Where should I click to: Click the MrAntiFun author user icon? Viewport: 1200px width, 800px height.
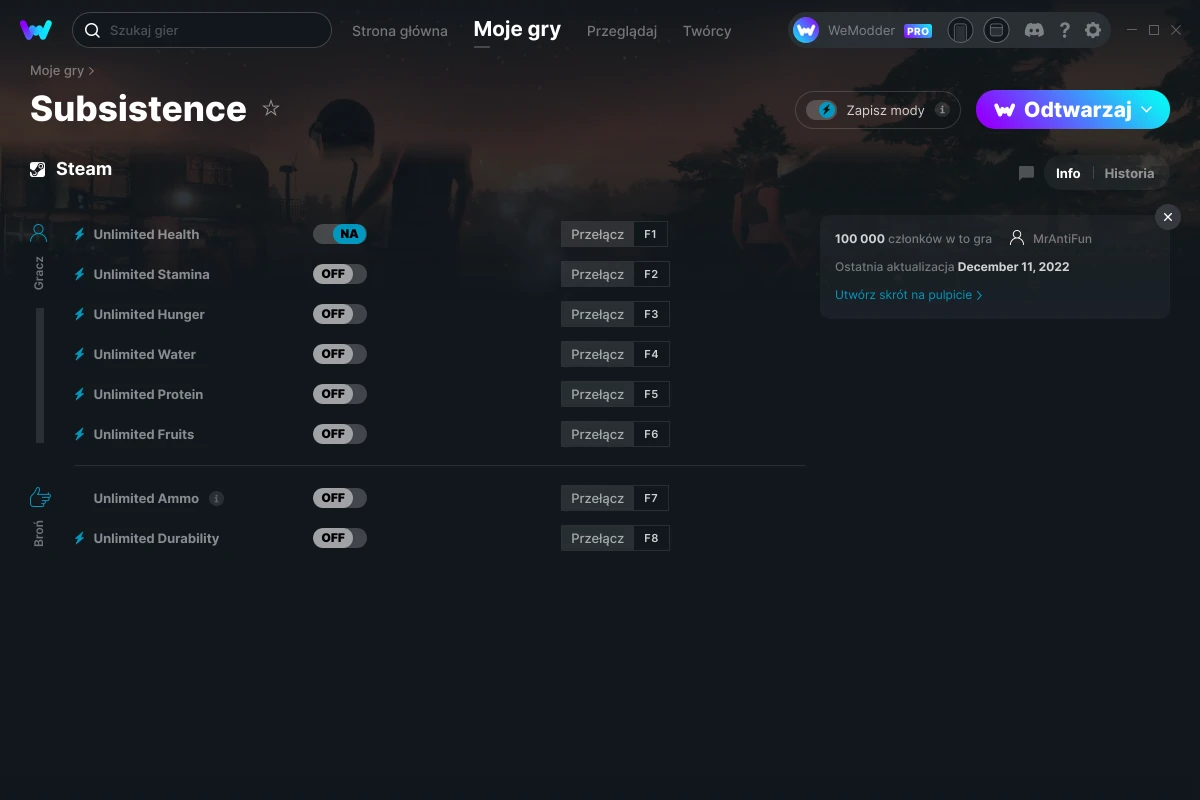pyautogui.click(x=1017, y=239)
